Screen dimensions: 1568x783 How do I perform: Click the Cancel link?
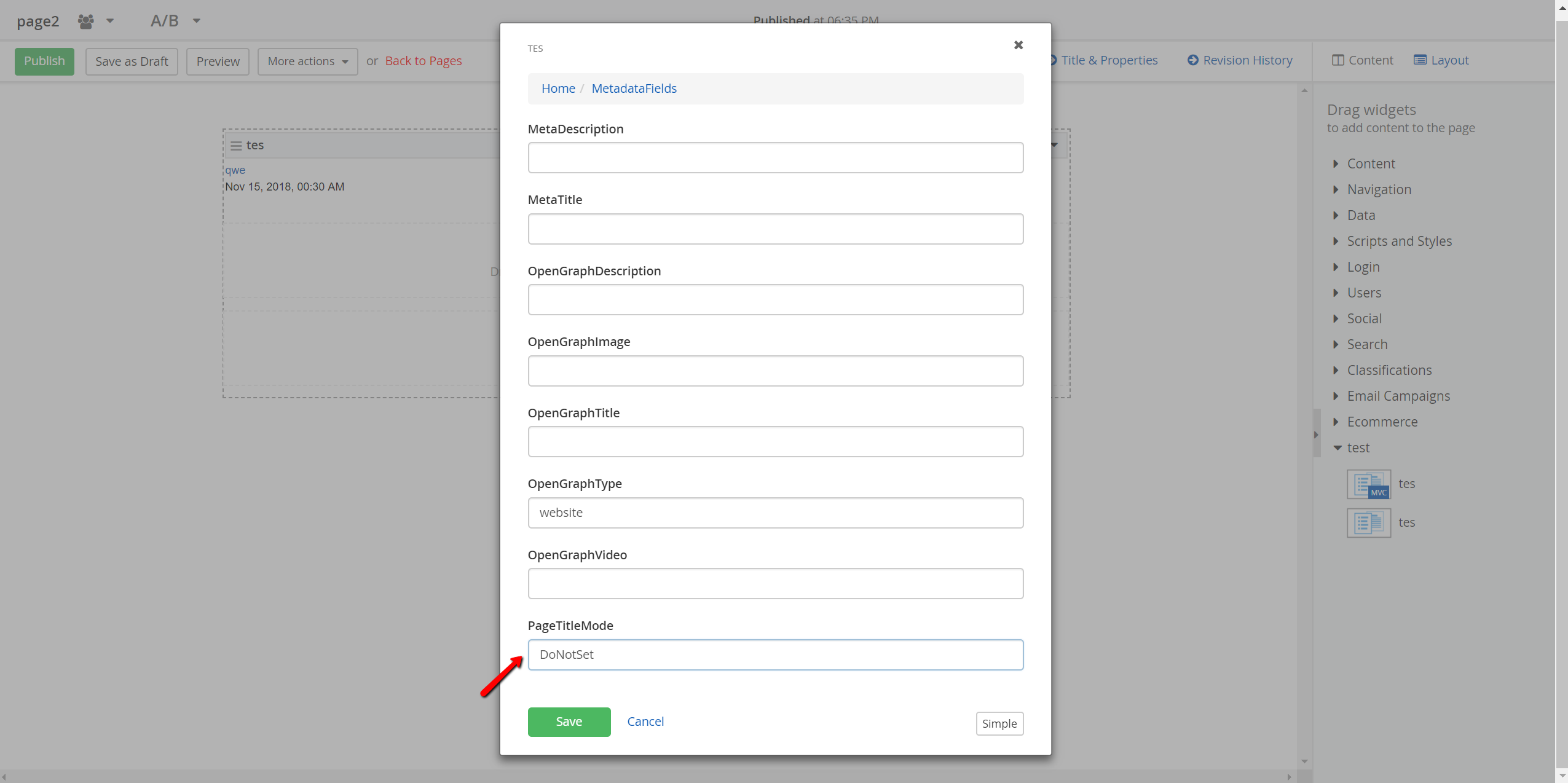(x=645, y=722)
